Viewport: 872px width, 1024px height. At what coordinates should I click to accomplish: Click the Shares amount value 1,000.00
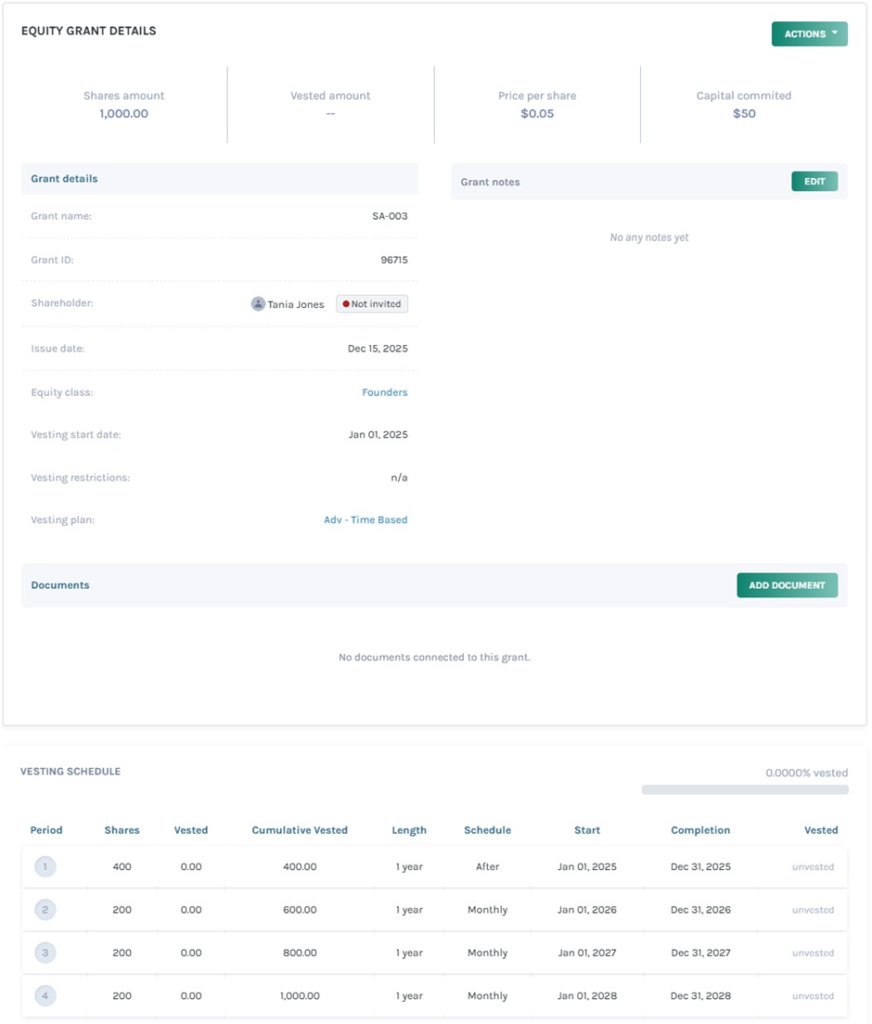point(124,114)
